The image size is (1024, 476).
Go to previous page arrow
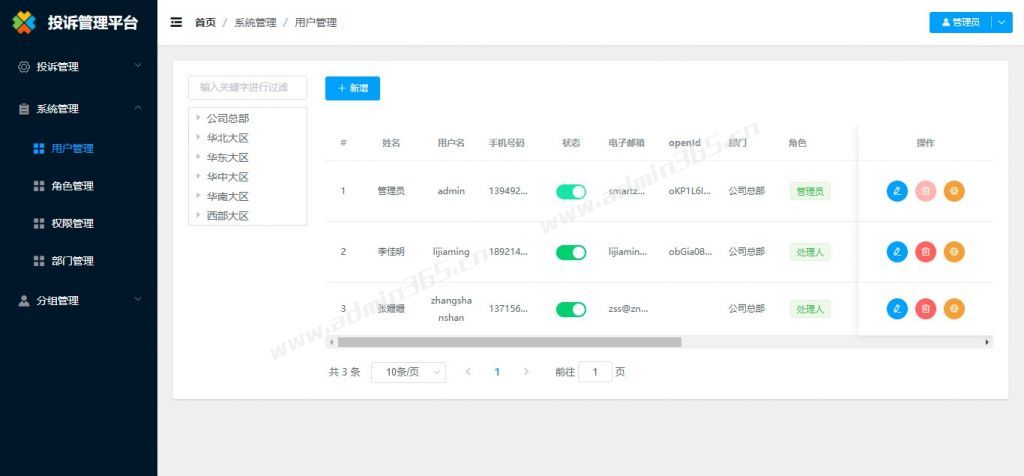[x=468, y=372]
